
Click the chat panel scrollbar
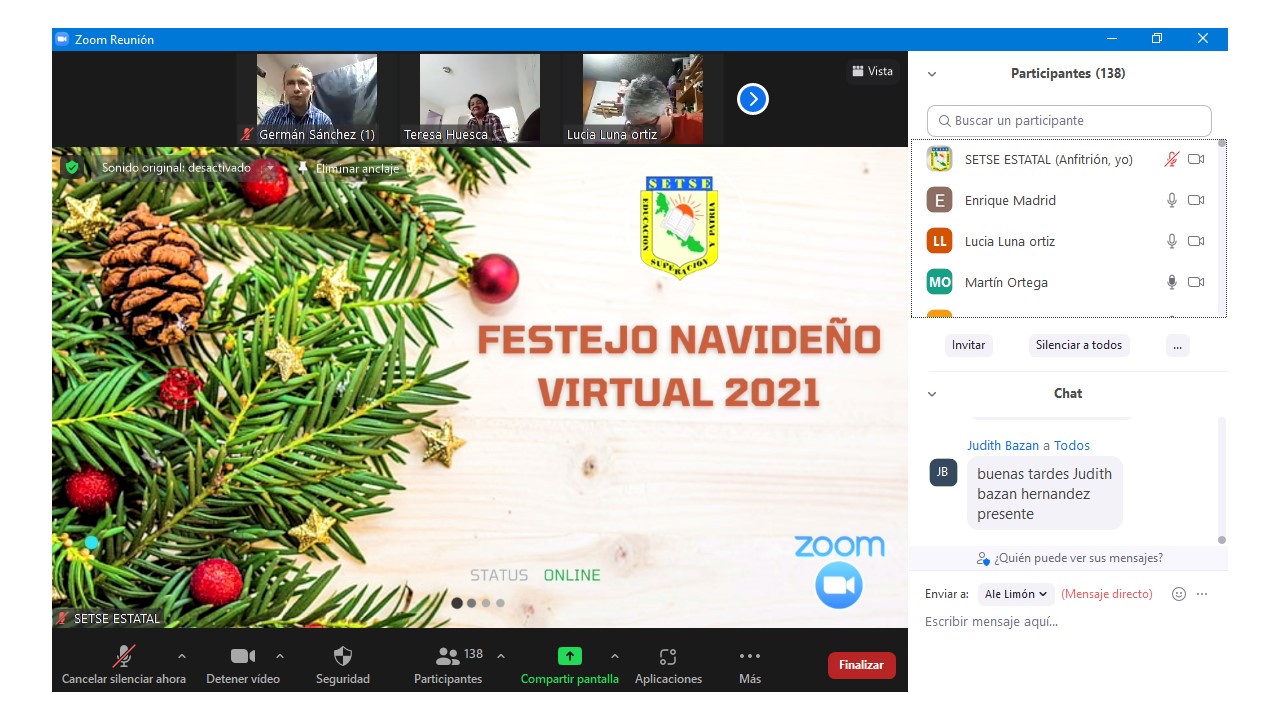point(1221,480)
